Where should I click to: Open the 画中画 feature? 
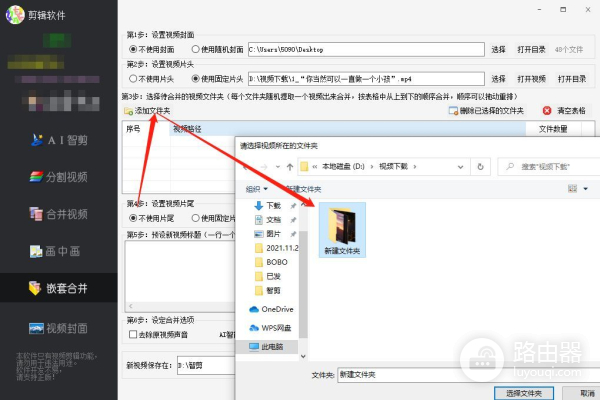click(55, 251)
